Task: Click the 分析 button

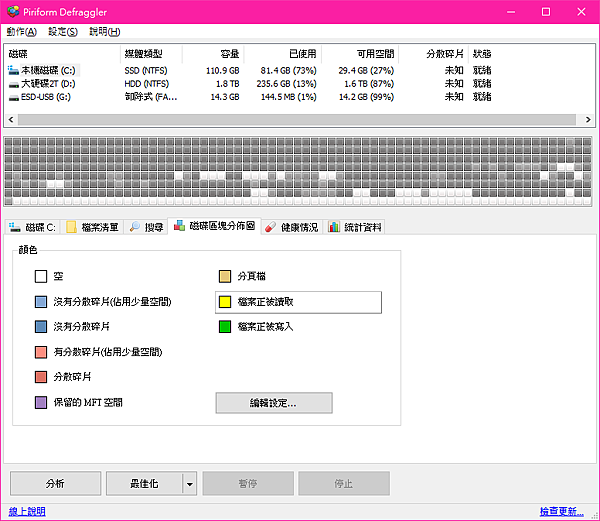Action: point(55,484)
